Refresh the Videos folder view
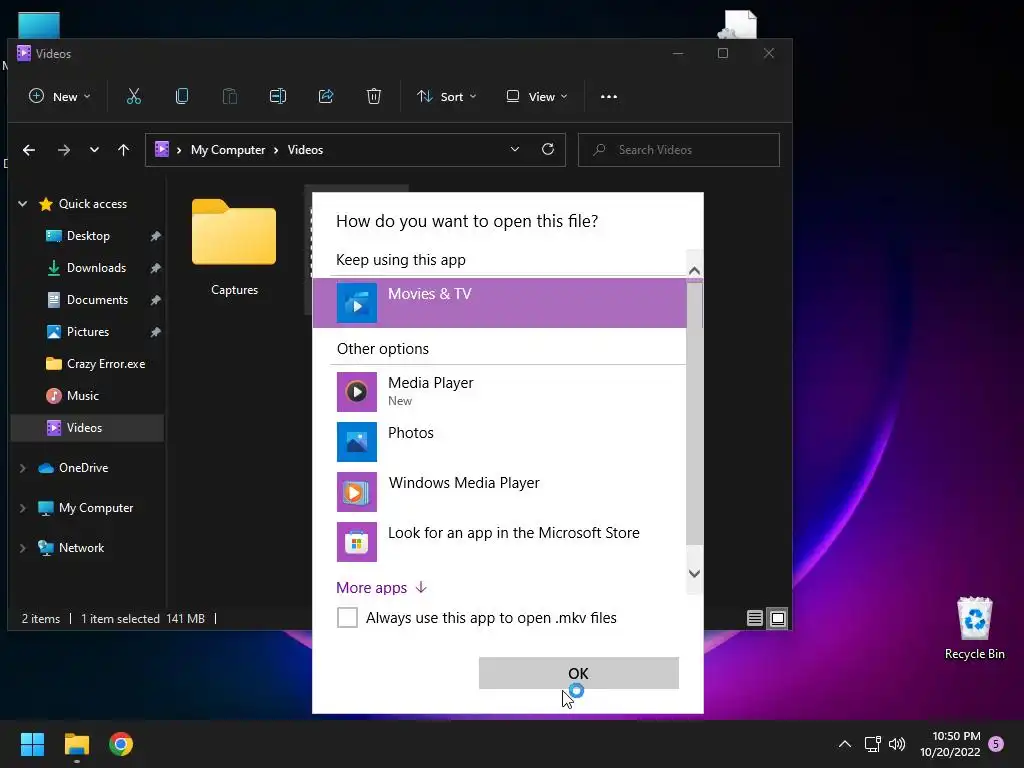 coord(548,150)
